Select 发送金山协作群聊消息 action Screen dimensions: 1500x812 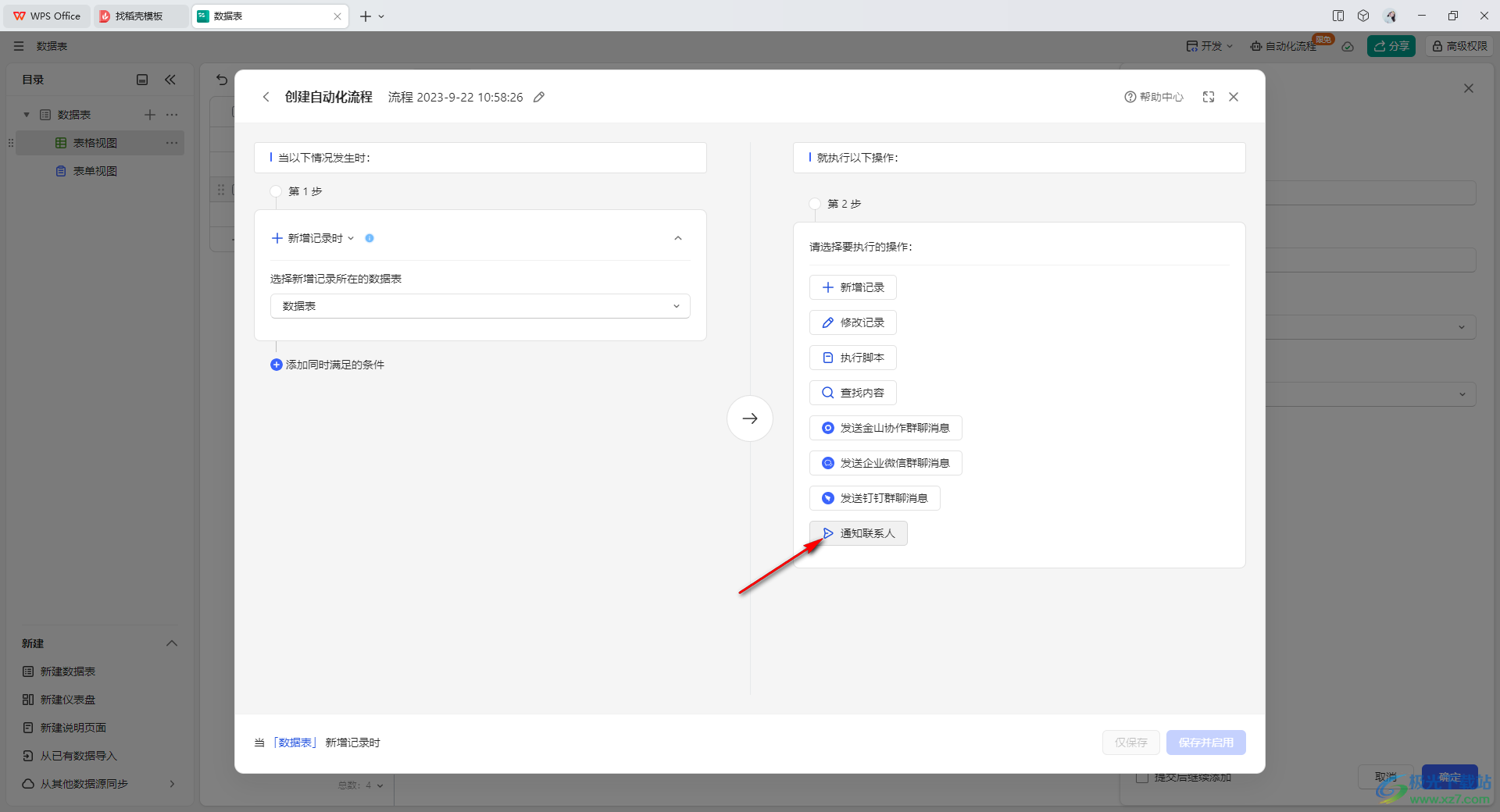tap(886, 428)
